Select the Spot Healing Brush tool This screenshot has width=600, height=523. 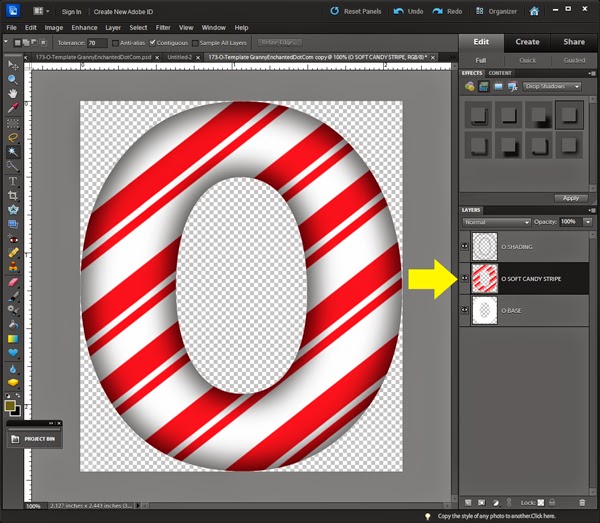[13, 253]
